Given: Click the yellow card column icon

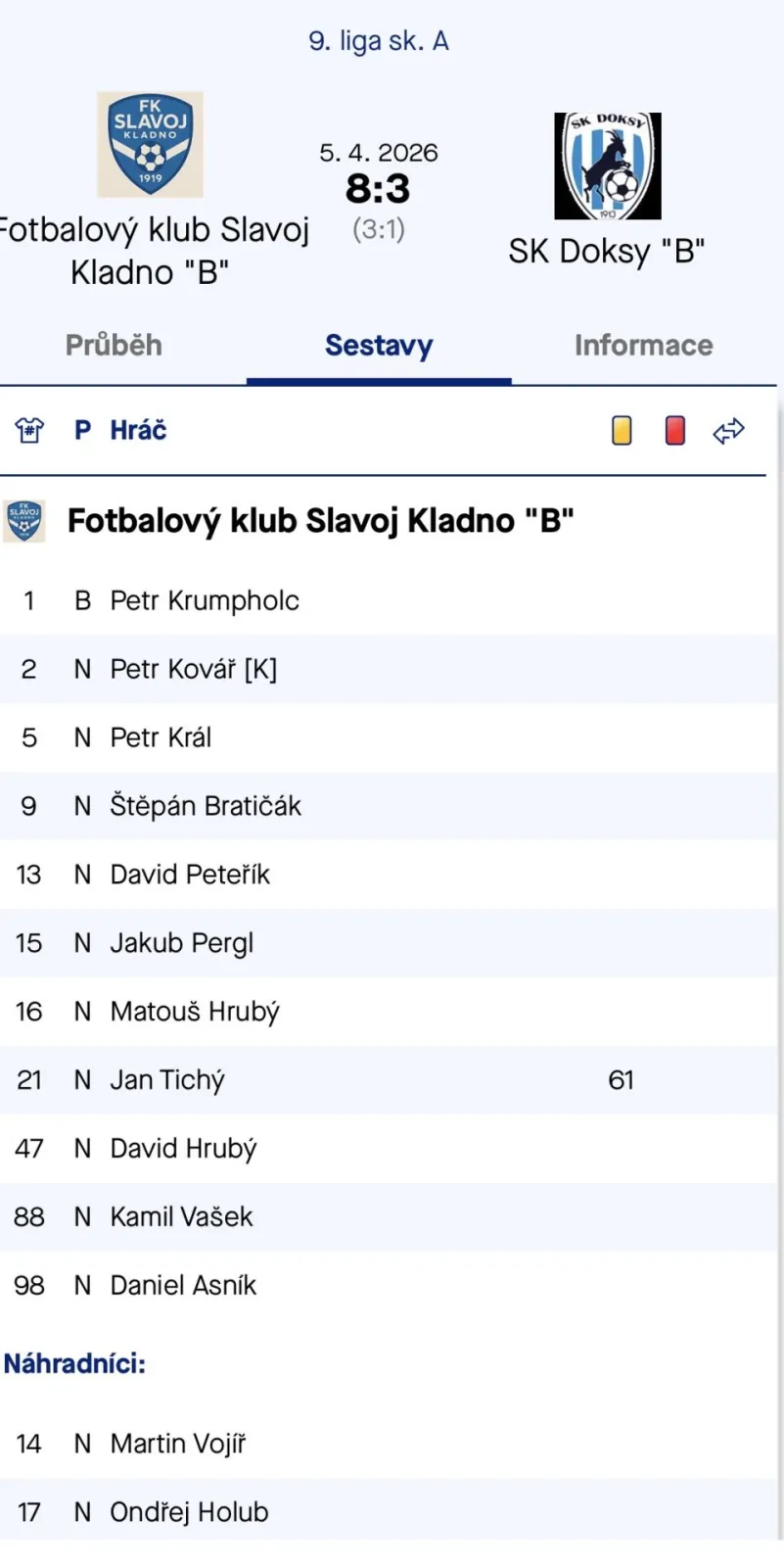Looking at the screenshot, I should coord(622,431).
